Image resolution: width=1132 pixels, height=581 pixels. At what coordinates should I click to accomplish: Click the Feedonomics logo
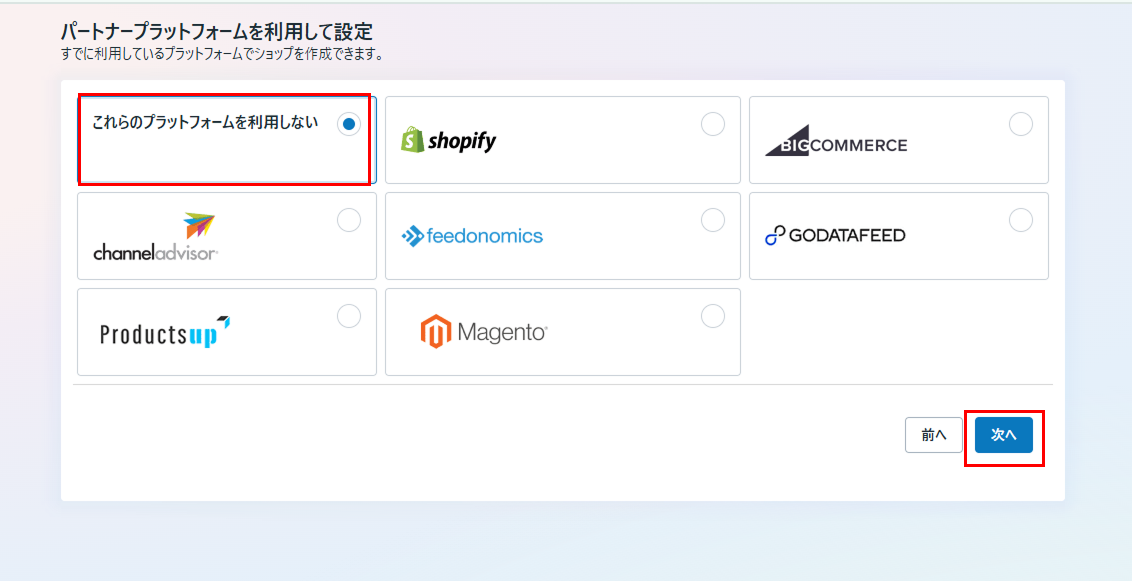click(472, 236)
